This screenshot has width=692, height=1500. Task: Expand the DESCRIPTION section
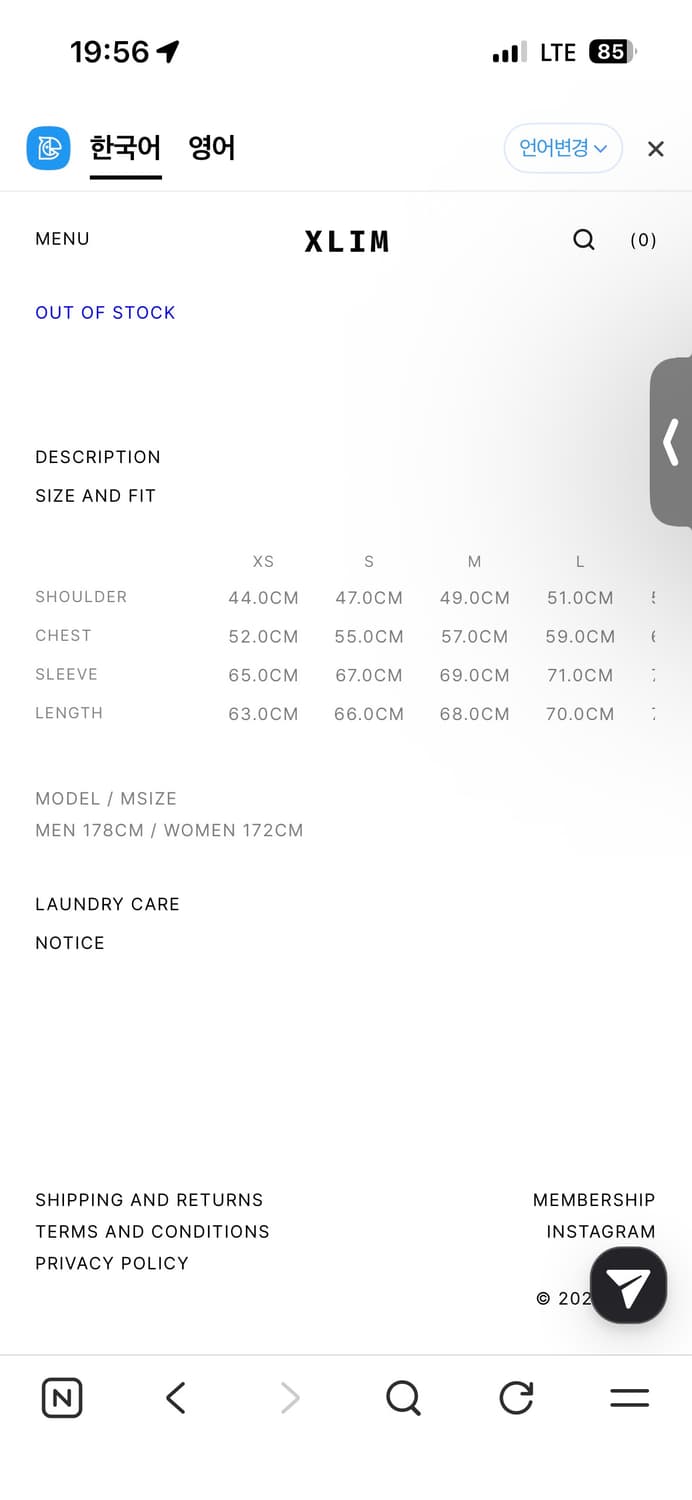coord(98,457)
